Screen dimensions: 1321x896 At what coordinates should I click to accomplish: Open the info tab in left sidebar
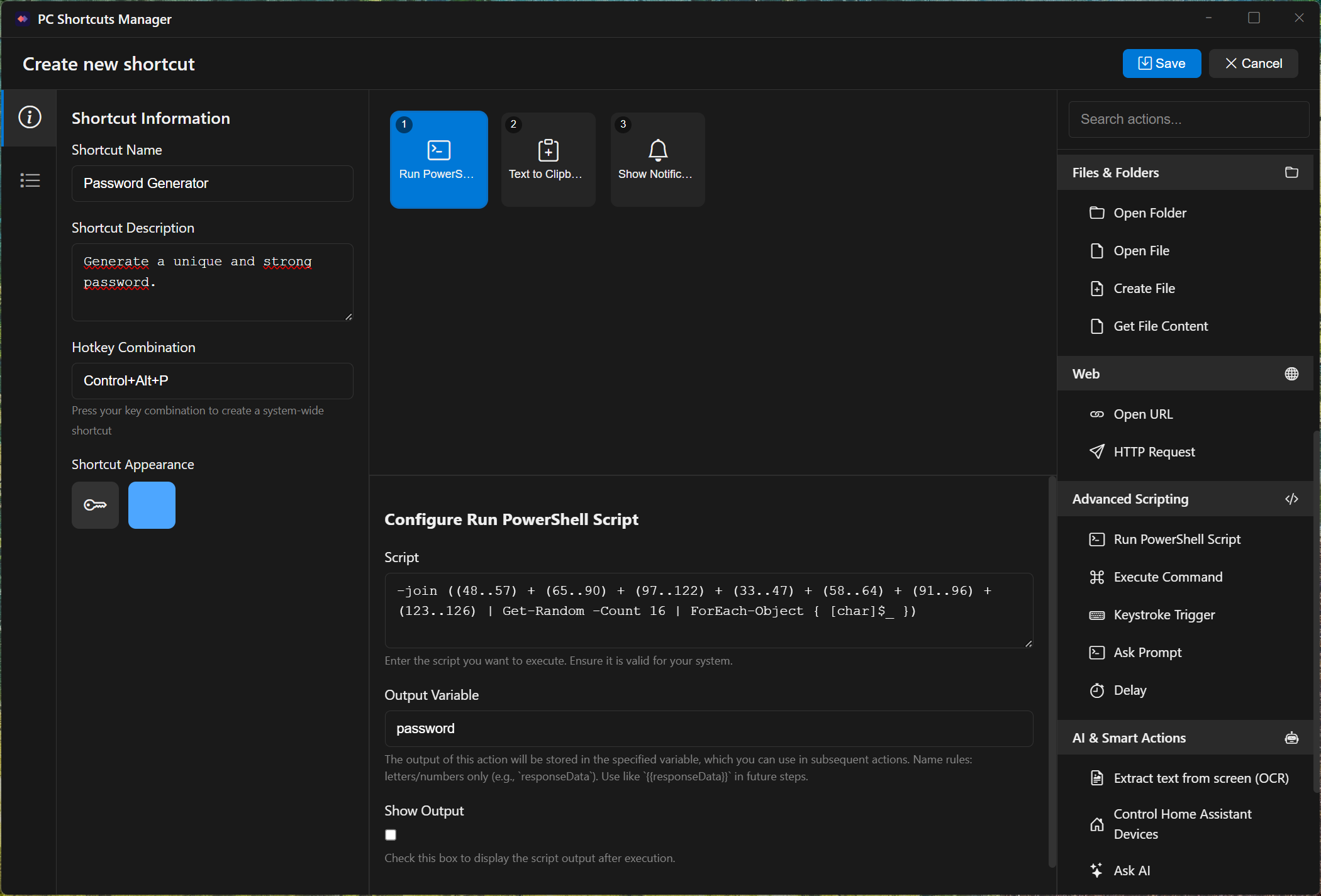[30, 118]
